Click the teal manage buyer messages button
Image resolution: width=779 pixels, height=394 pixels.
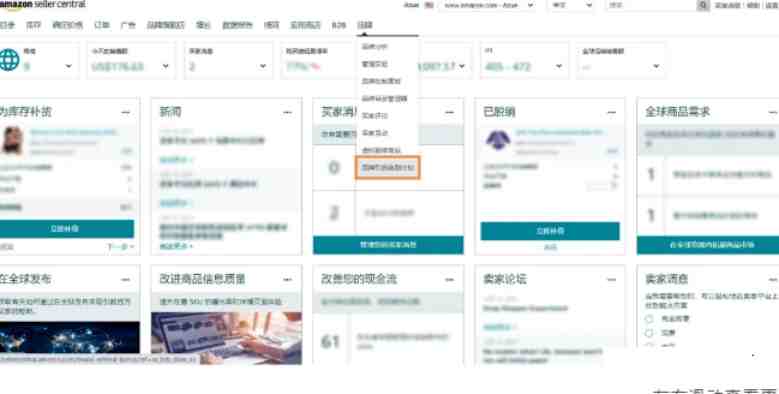point(388,245)
